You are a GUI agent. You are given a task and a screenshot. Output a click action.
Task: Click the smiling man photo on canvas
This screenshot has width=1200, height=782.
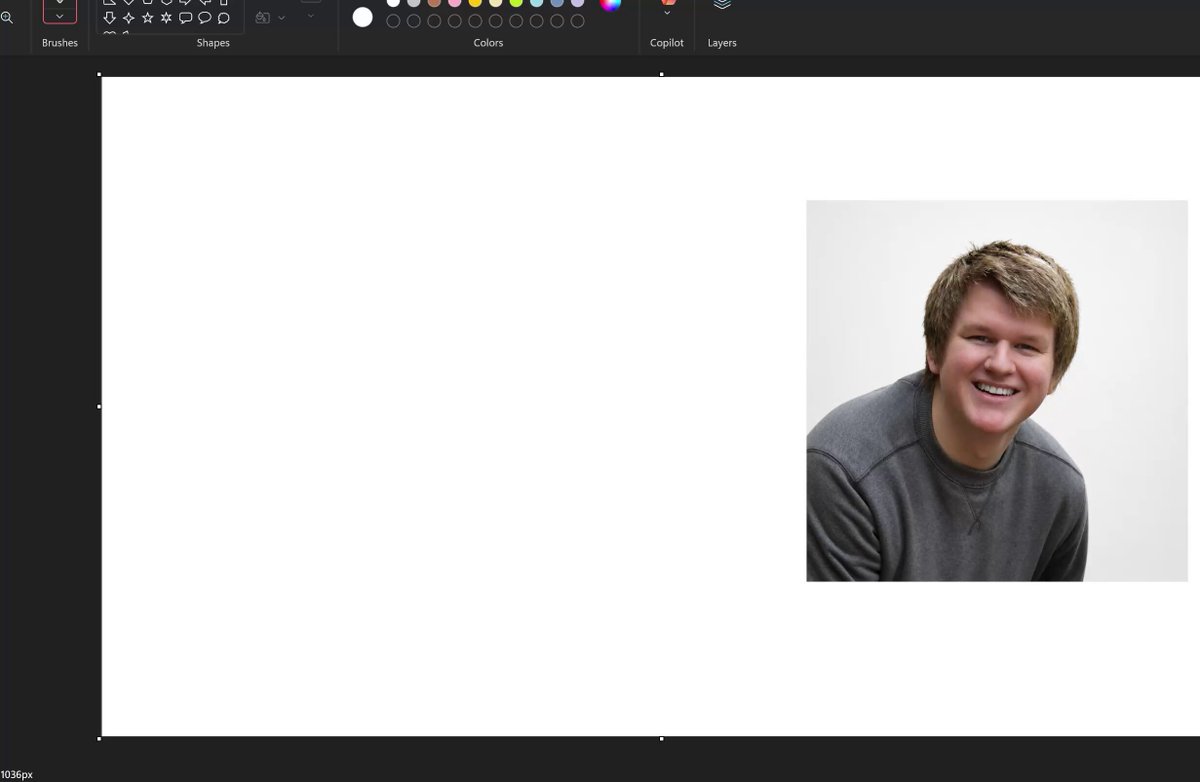pyautogui.click(x=997, y=391)
